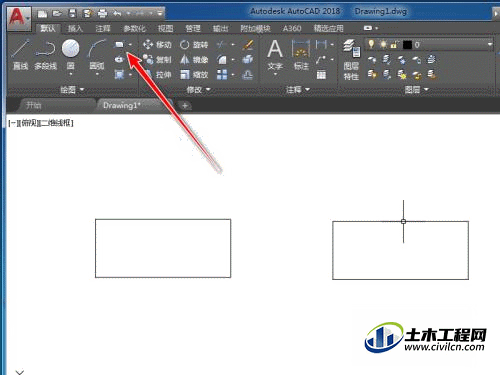Viewport: 500px width, 375px height.
Task: Expand the Trim tool dropdown arrow
Action: point(233,44)
